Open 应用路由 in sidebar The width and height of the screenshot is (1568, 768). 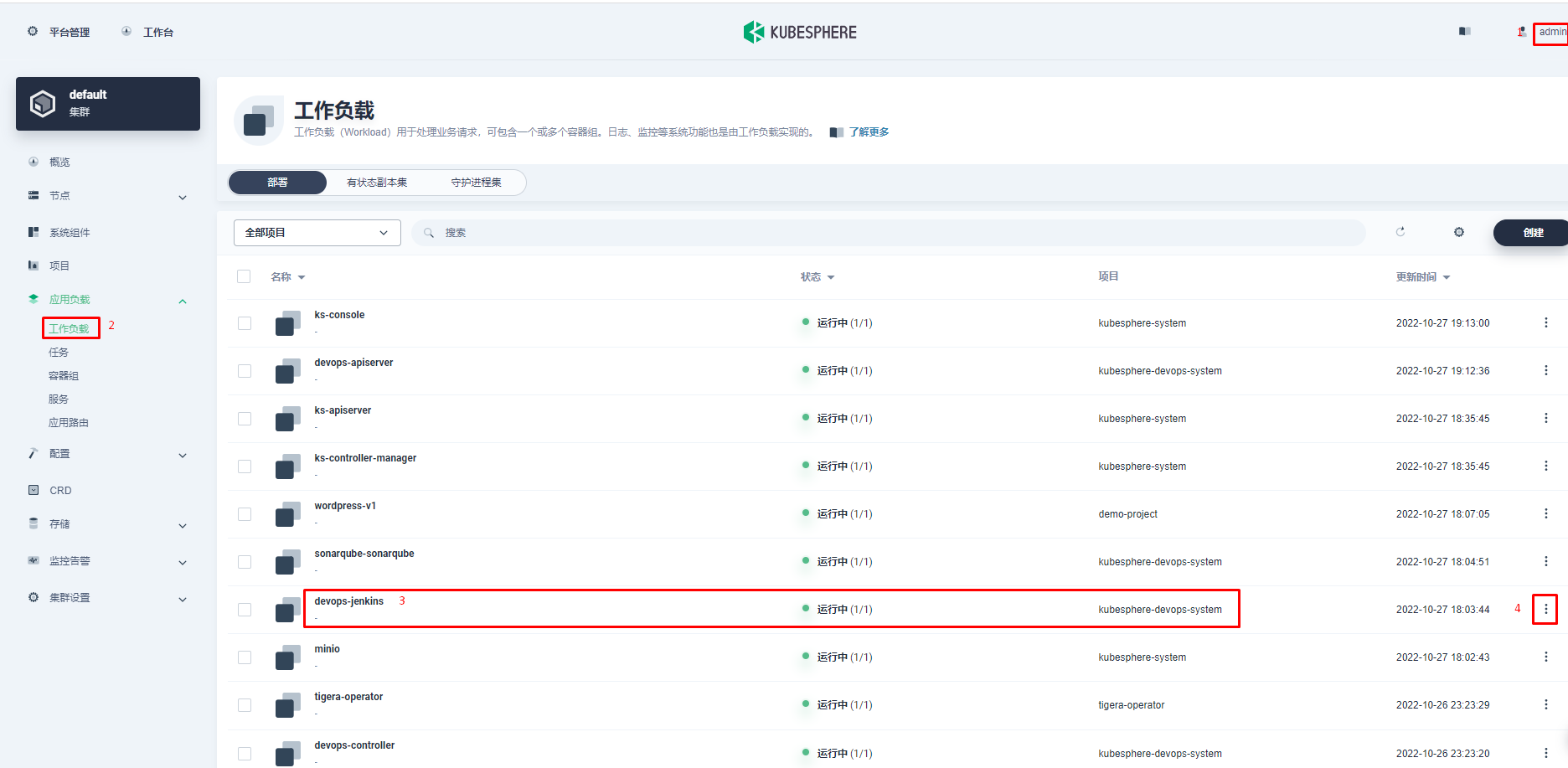(x=69, y=423)
